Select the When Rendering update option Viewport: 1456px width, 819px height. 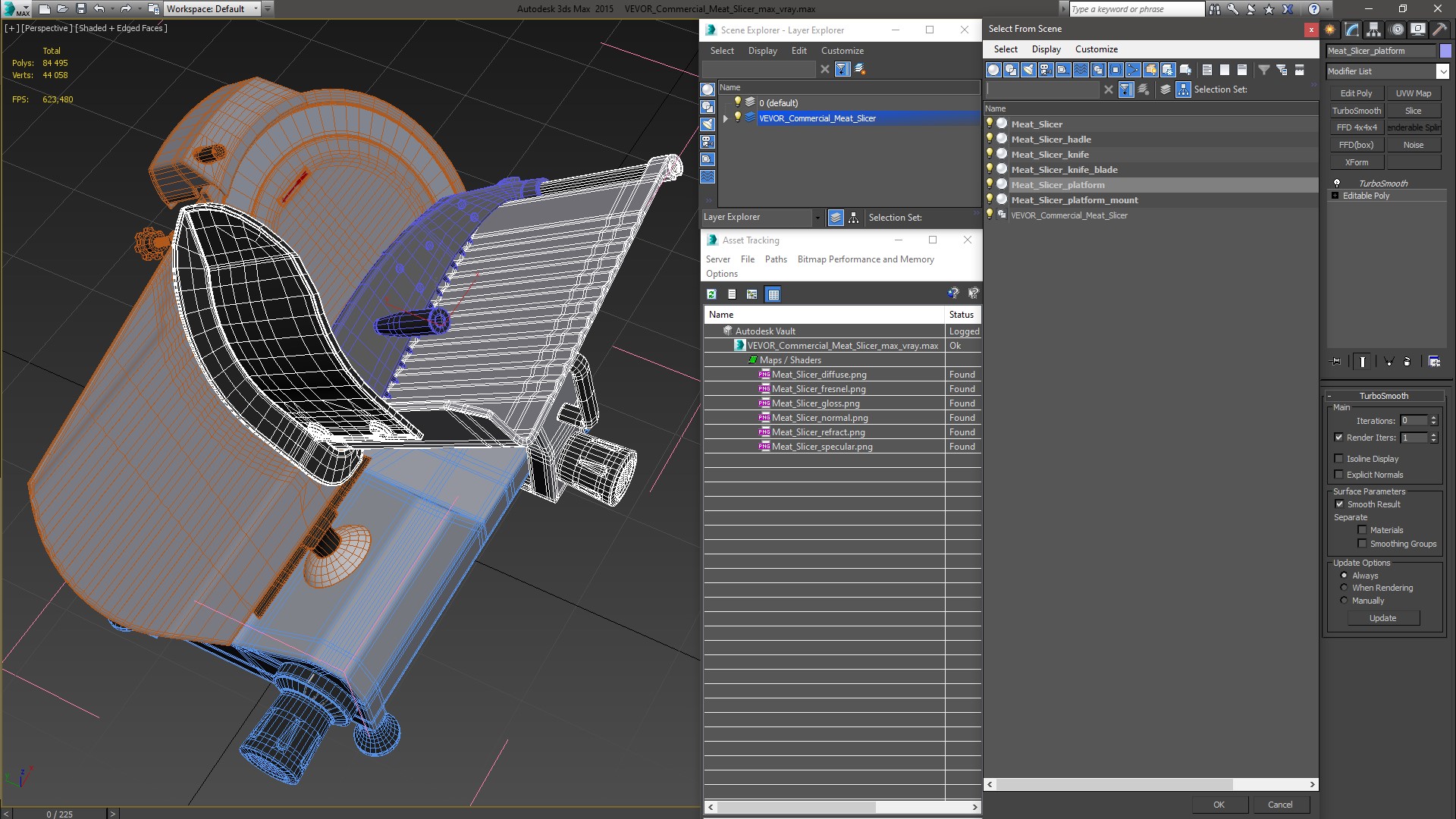[1344, 588]
